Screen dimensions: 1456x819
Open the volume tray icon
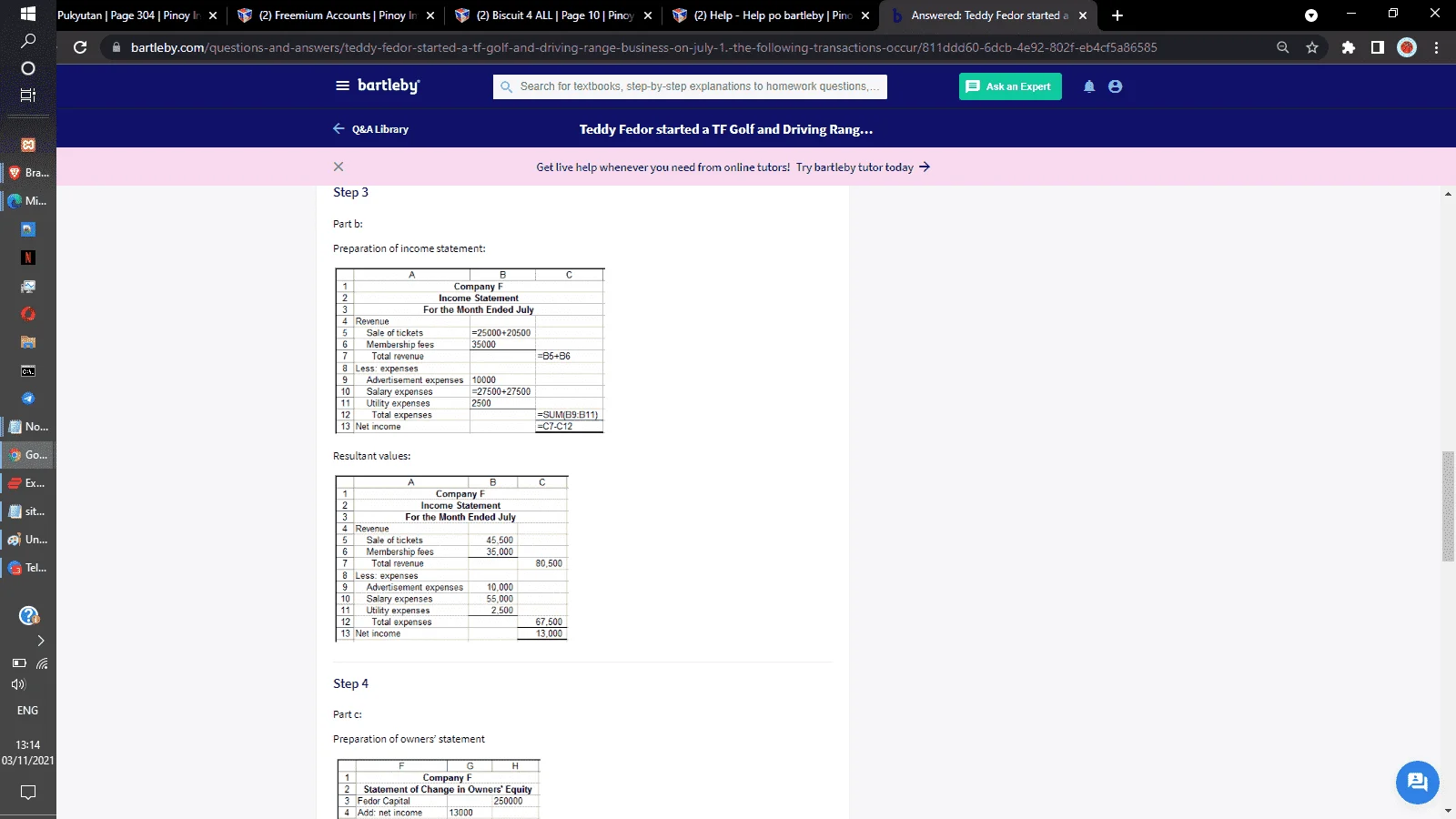(18, 684)
